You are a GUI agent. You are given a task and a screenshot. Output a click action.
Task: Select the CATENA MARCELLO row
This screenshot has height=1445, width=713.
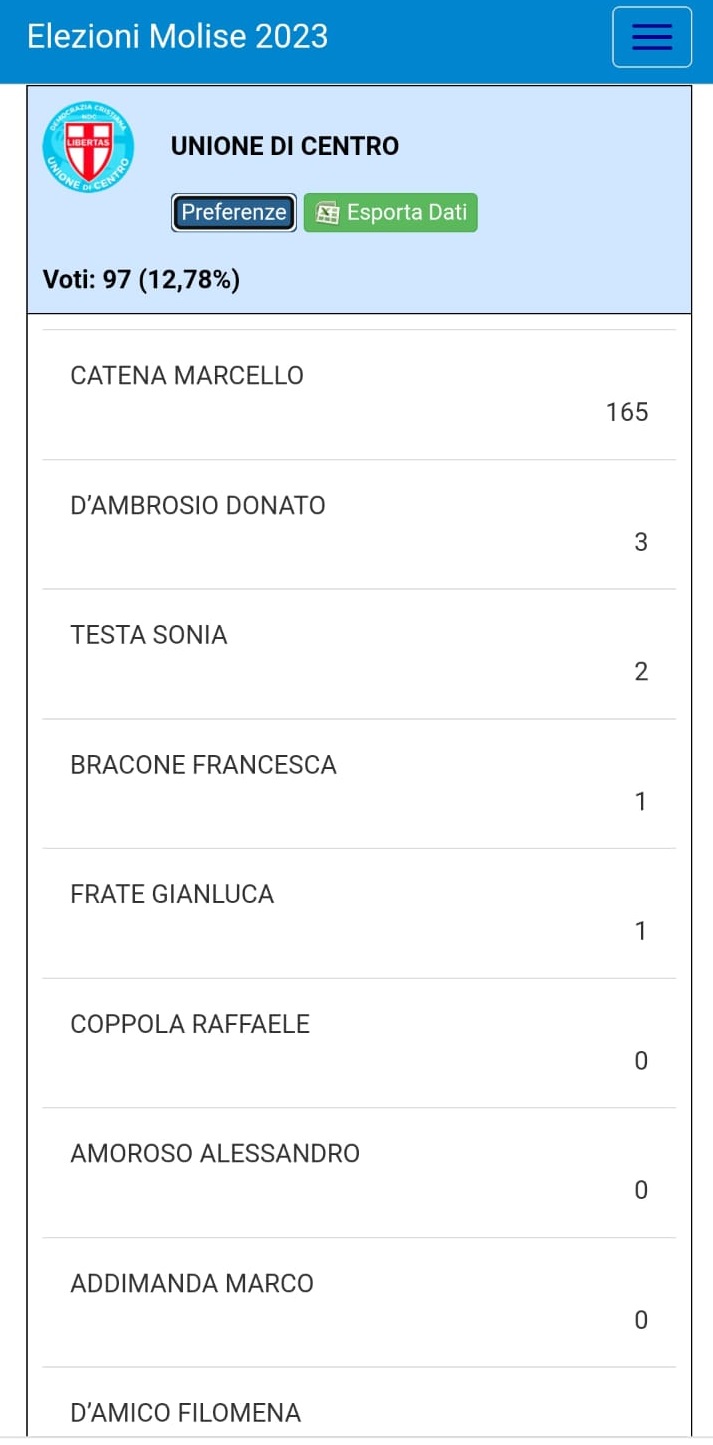pyautogui.click(x=359, y=395)
